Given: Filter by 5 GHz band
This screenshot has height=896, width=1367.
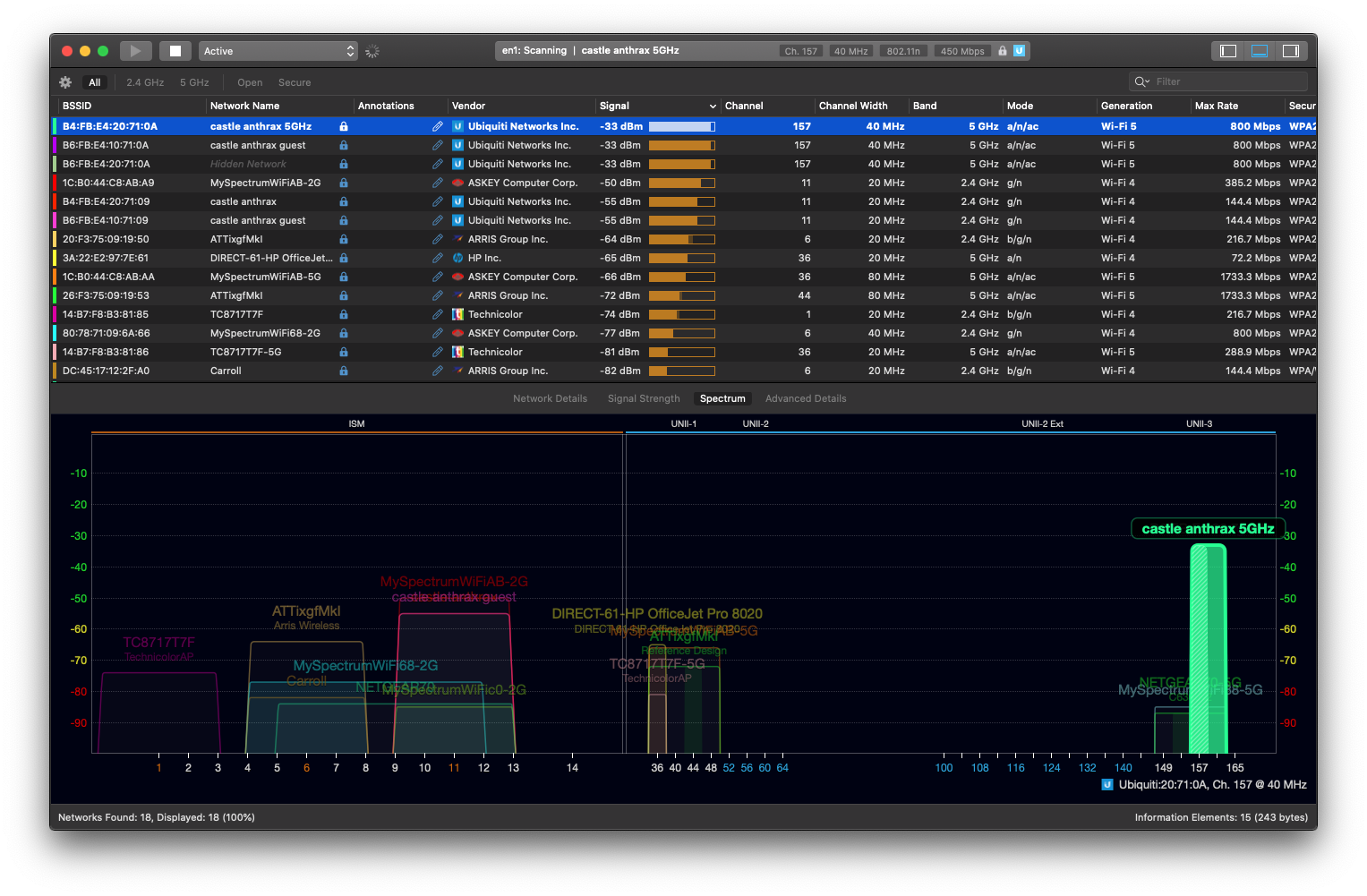Looking at the screenshot, I should [x=194, y=82].
